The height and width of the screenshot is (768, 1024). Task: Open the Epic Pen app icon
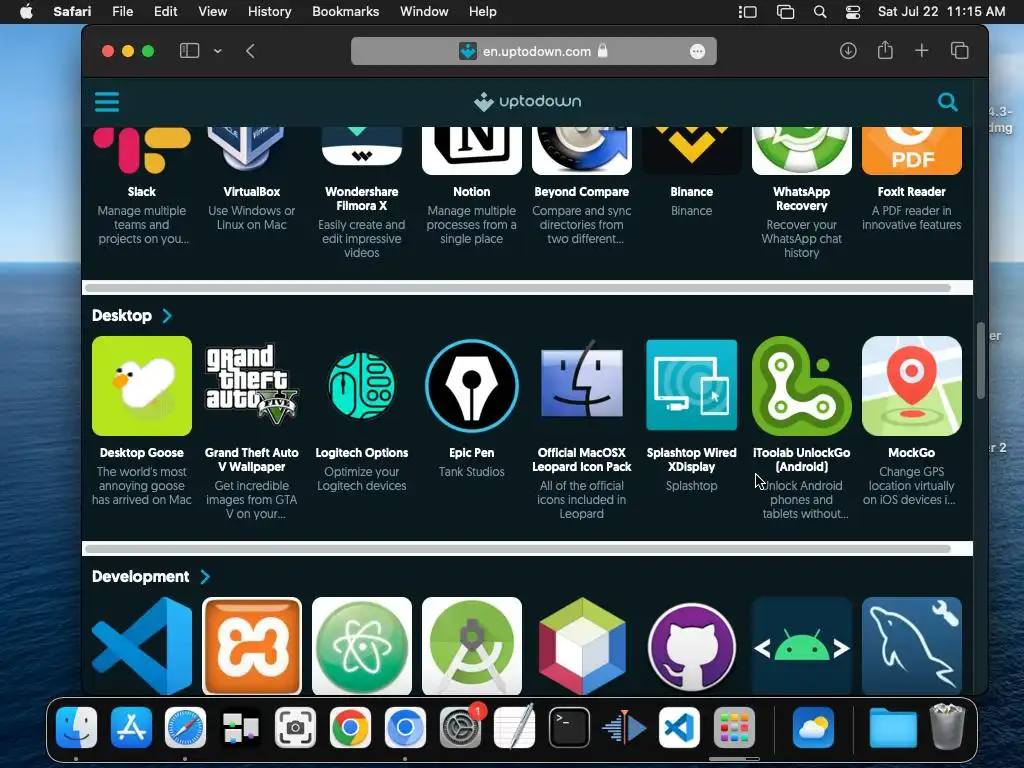tap(472, 386)
